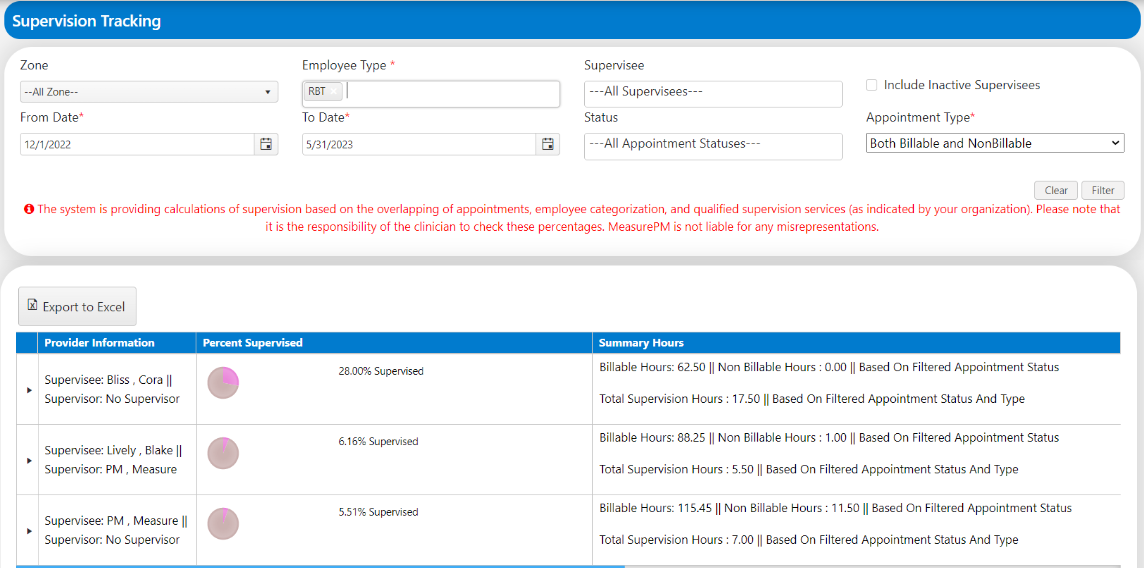Click Total Supervision Hours : 7.00 line

[x=808, y=540]
